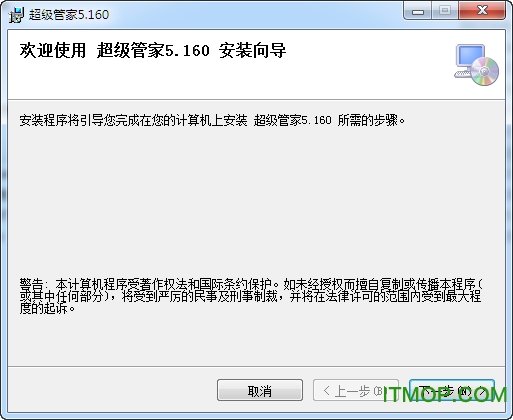Click 超级管家5.160 inside the description sentence
The width and height of the screenshot is (513, 420).
(x=293, y=120)
